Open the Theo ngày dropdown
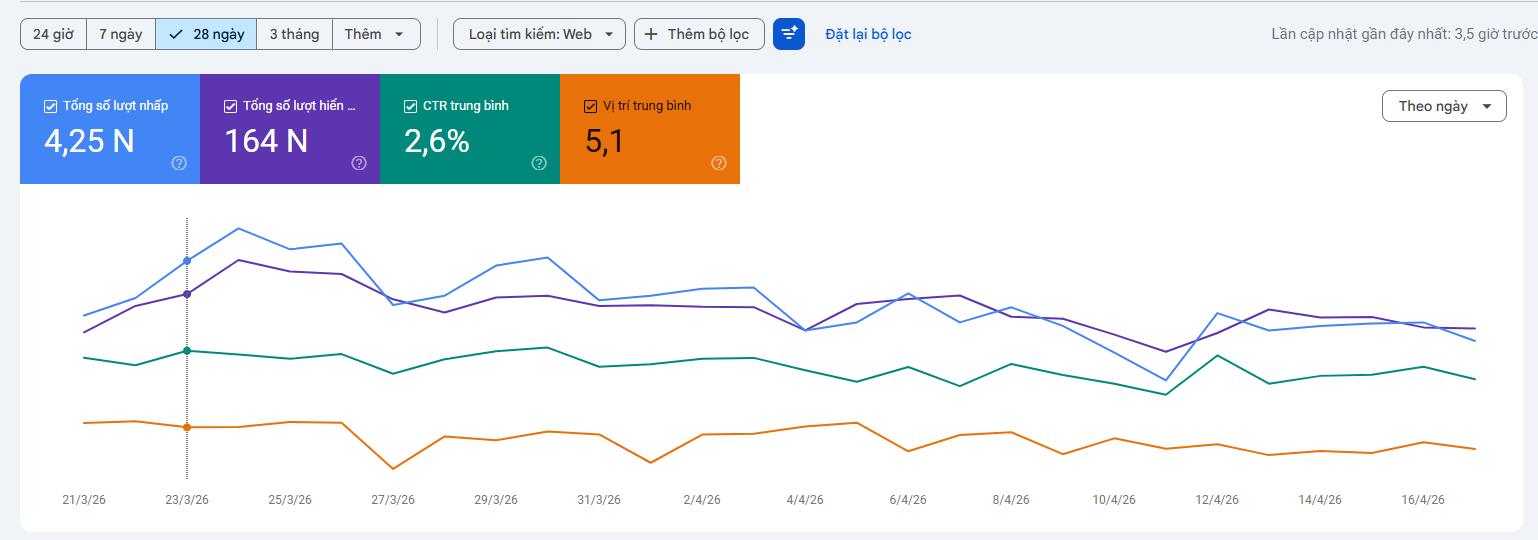The width and height of the screenshot is (1538, 540). coord(1443,106)
